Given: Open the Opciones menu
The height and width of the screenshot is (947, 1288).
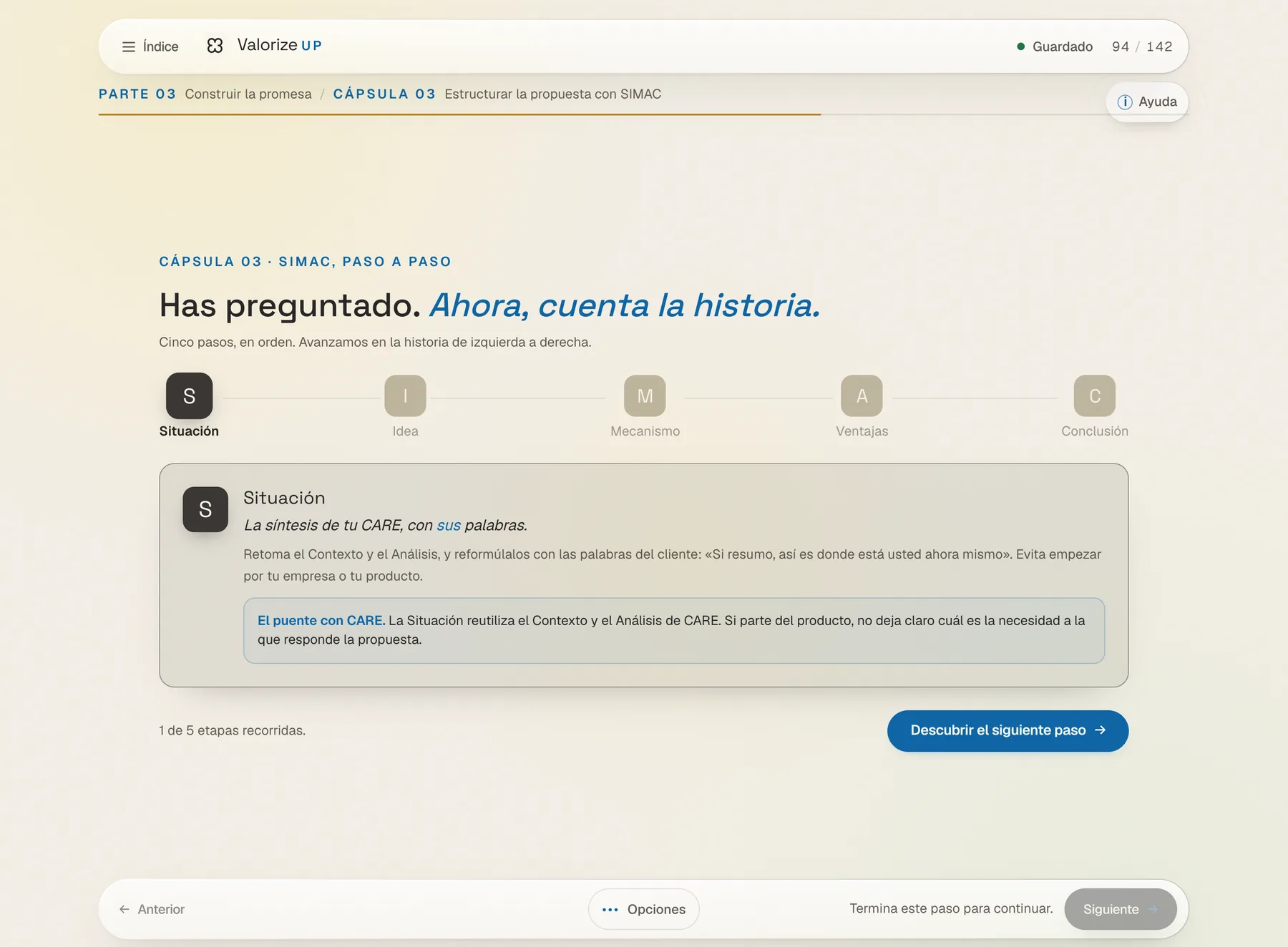Looking at the screenshot, I should pos(643,909).
